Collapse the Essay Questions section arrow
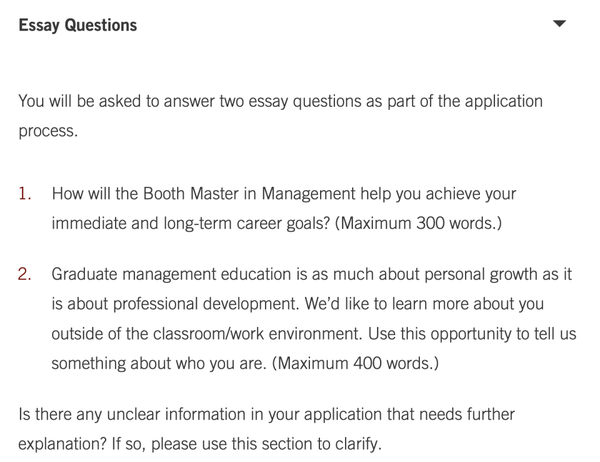 559,24
